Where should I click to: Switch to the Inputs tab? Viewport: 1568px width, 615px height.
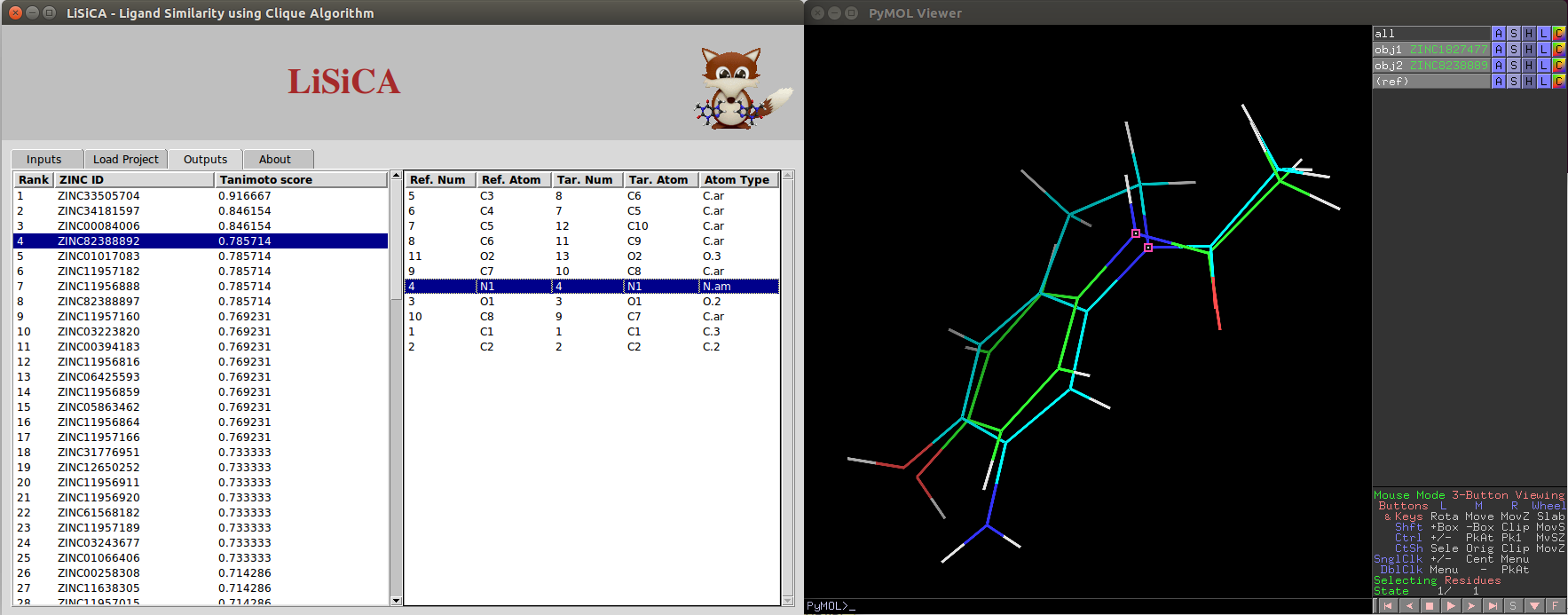tap(44, 160)
